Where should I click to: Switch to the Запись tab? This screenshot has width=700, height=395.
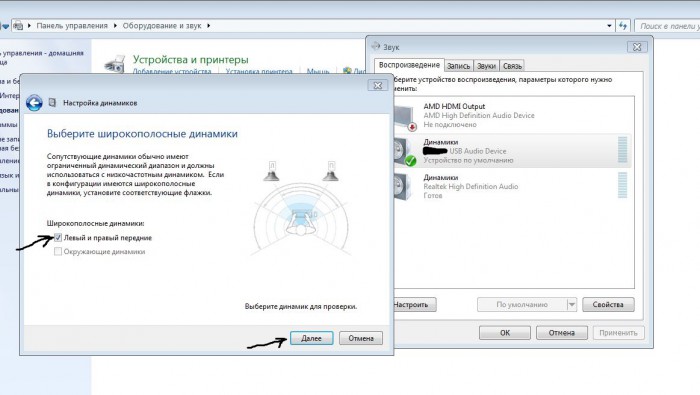click(458, 66)
